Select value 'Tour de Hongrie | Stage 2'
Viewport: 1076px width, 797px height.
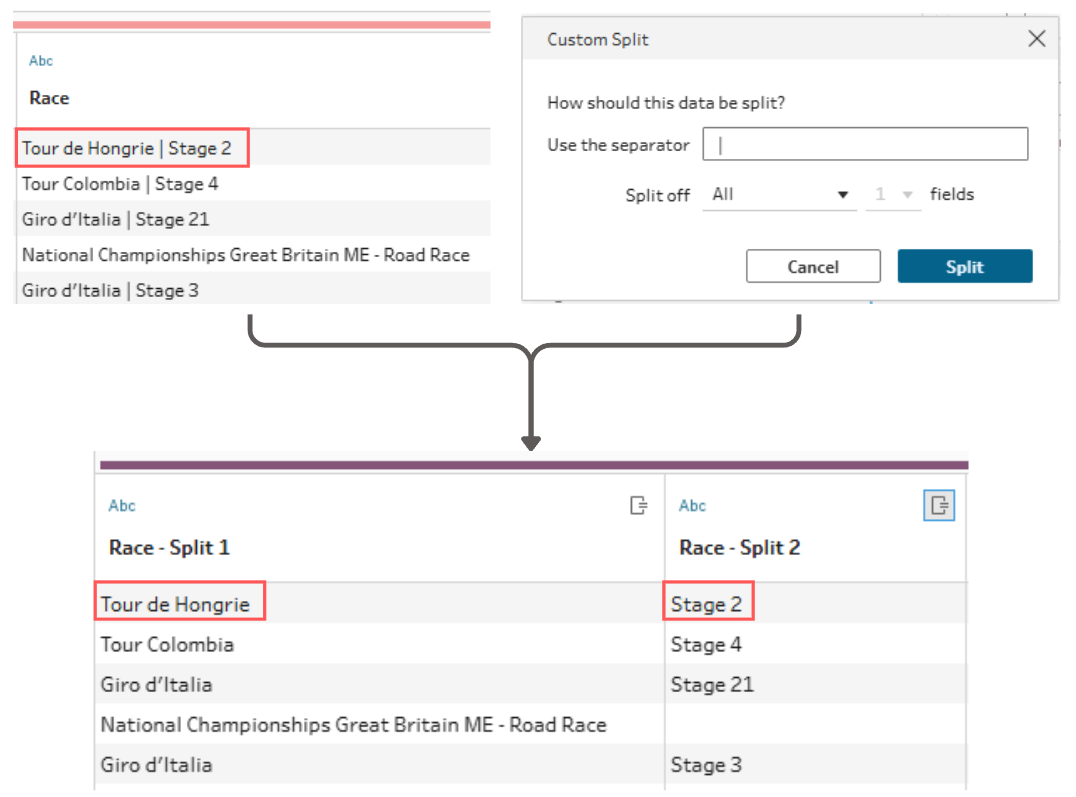click(126, 148)
